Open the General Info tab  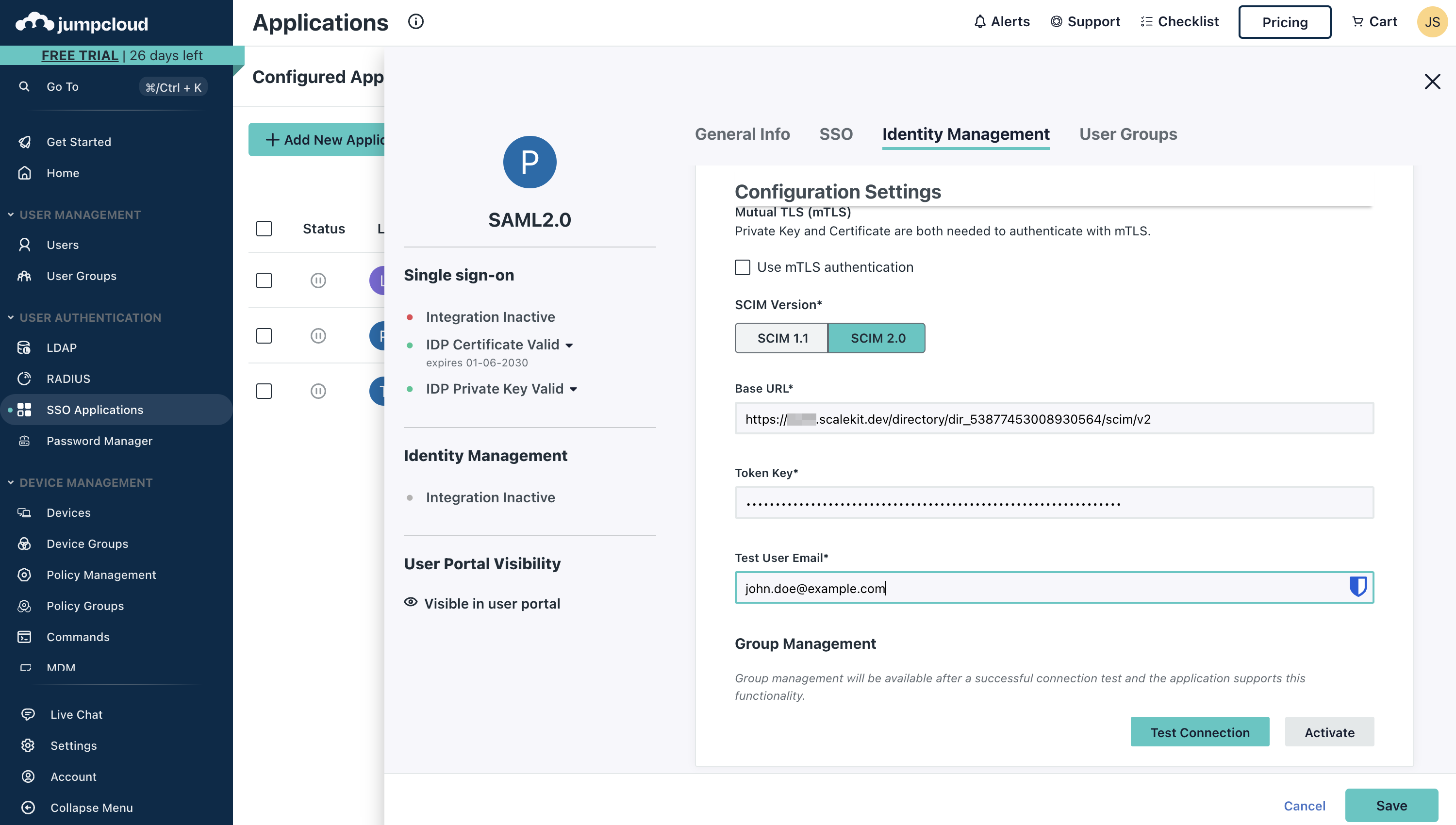click(x=742, y=134)
